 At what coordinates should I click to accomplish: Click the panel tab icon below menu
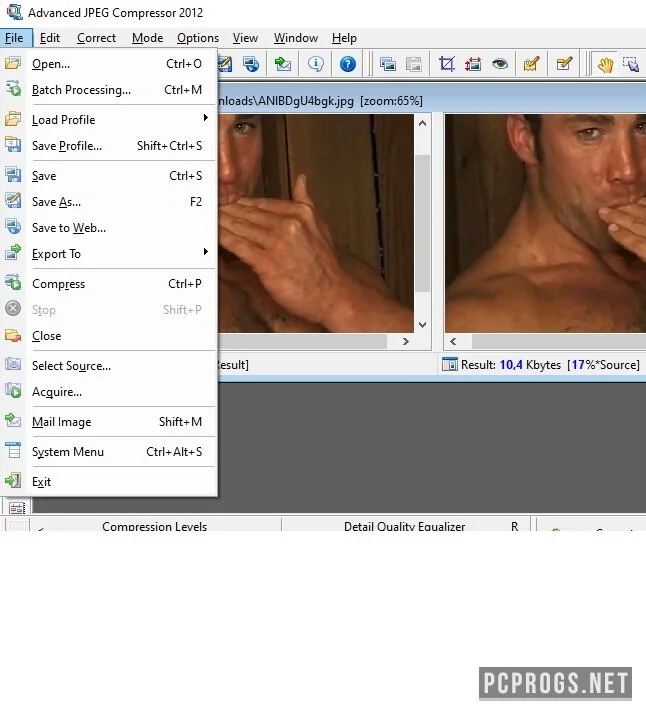pyautogui.click(x=17, y=508)
